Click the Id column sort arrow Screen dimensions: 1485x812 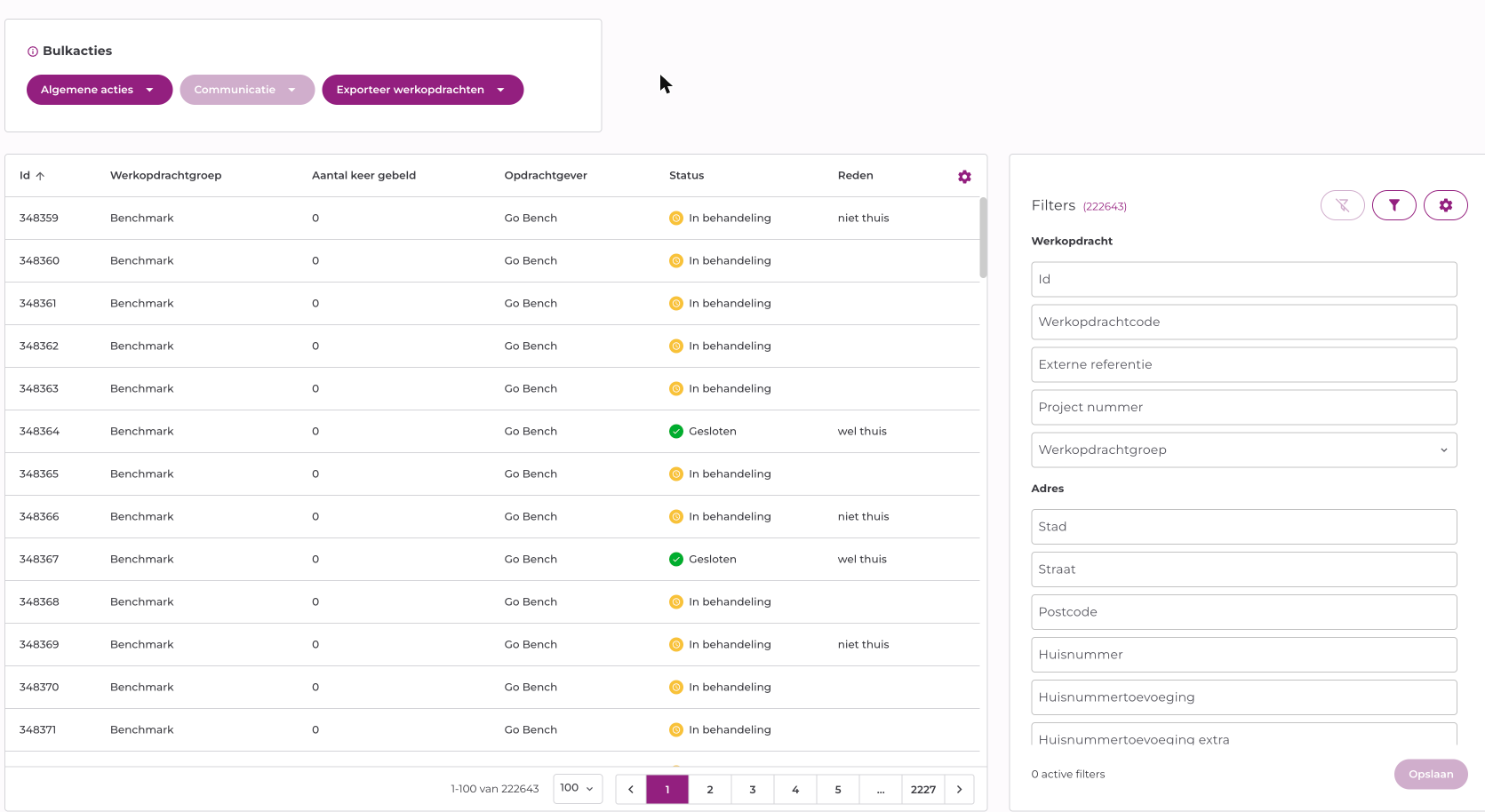coord(40,176)
